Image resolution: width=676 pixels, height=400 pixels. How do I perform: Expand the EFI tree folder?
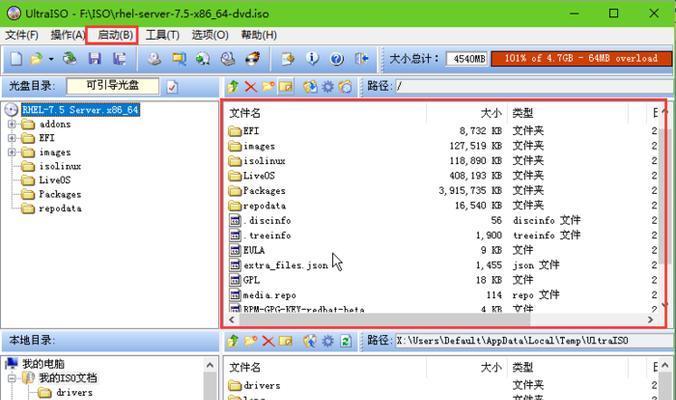click(12, 138)
